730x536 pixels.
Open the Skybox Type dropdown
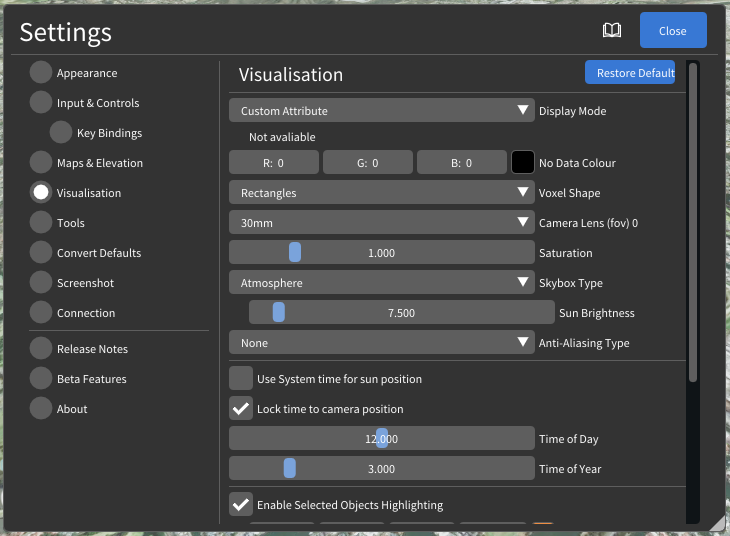382,283
